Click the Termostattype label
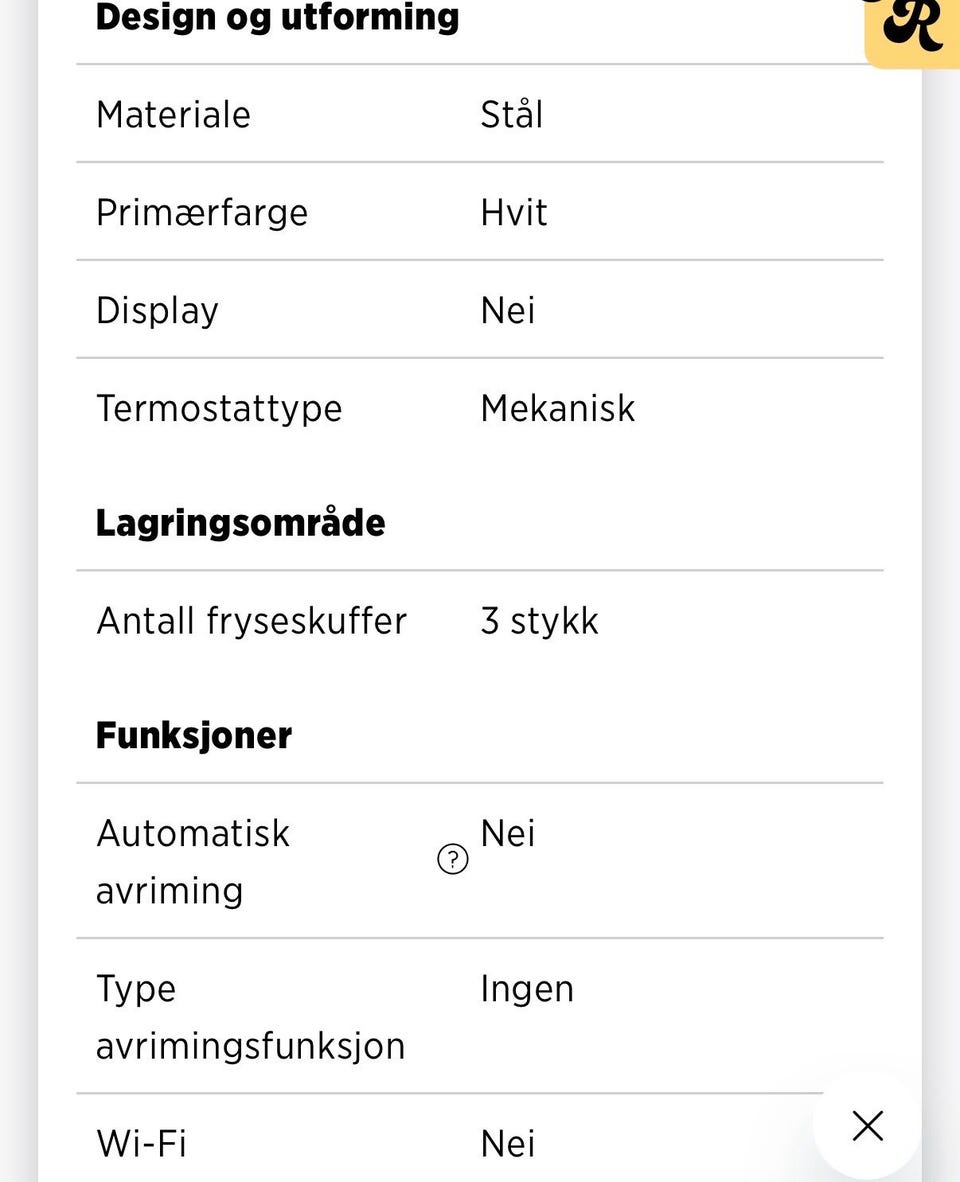 pos(219,408)
